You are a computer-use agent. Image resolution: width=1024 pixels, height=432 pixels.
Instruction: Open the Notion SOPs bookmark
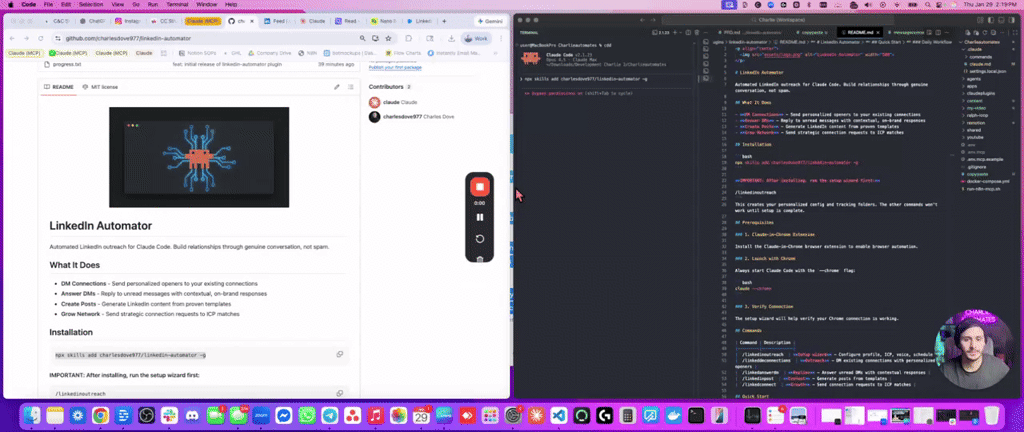coord(198,53)
